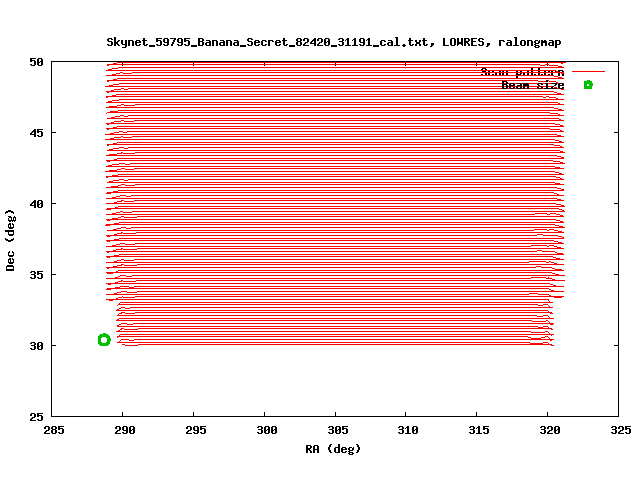Click the Dec axis value 25
Screen dimensions: 640x480
(36, 417)
